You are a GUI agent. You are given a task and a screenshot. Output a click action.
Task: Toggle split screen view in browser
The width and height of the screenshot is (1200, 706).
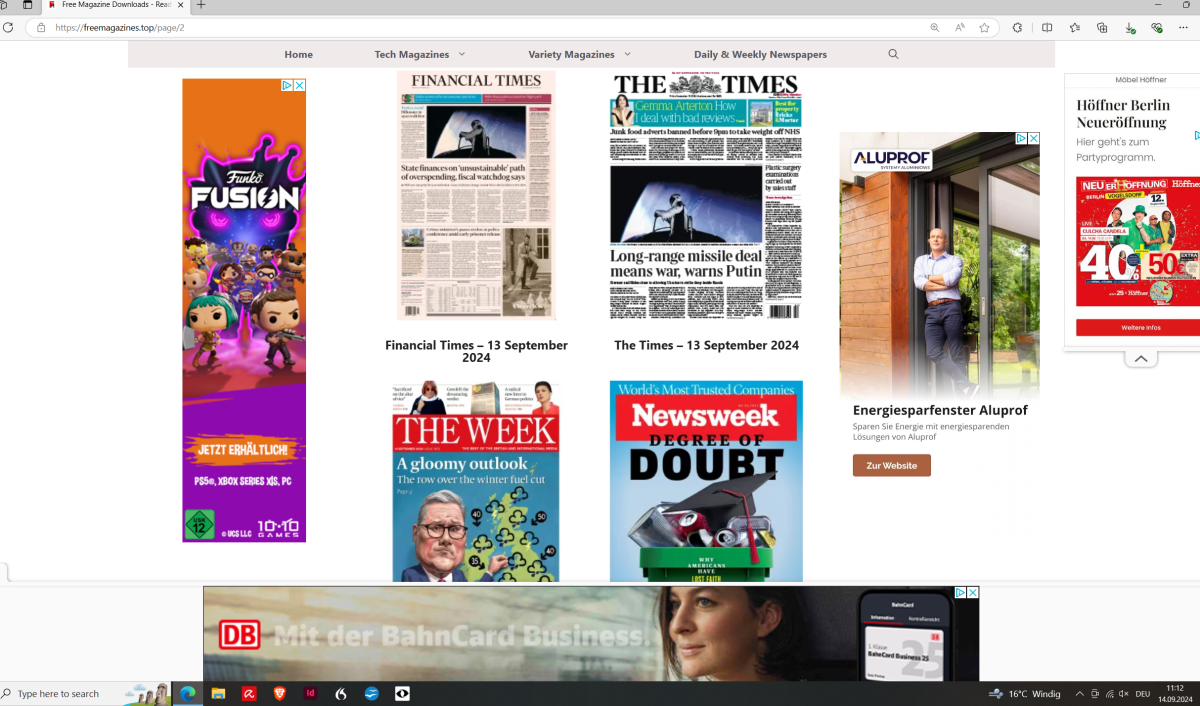(x=1047, y=28)
